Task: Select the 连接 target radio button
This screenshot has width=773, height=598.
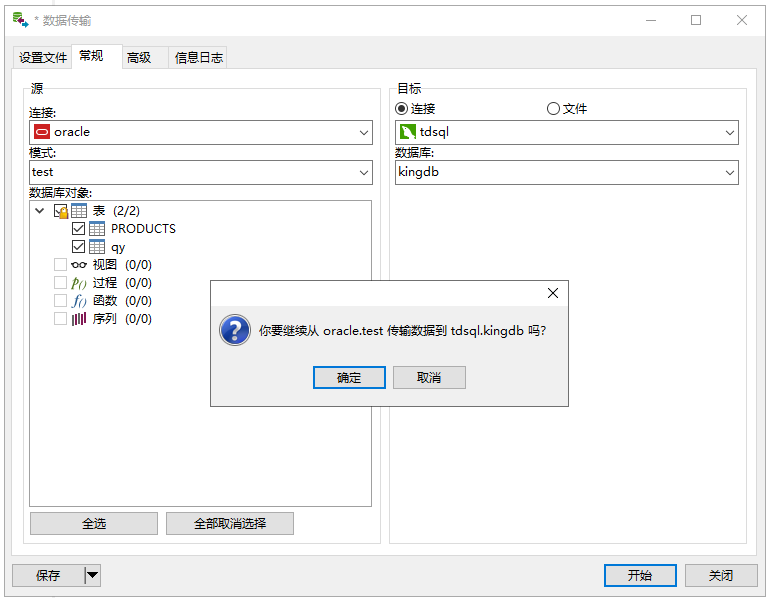Action: (401, 108)
